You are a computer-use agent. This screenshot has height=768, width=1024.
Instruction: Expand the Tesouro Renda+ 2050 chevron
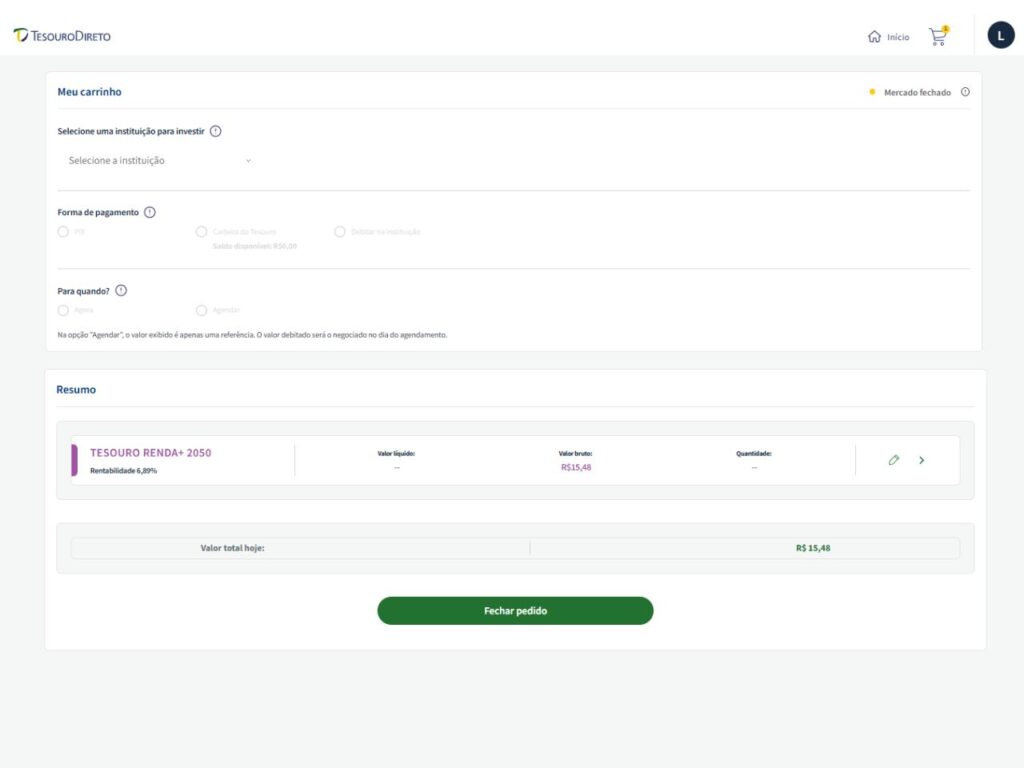pos(921,460)
